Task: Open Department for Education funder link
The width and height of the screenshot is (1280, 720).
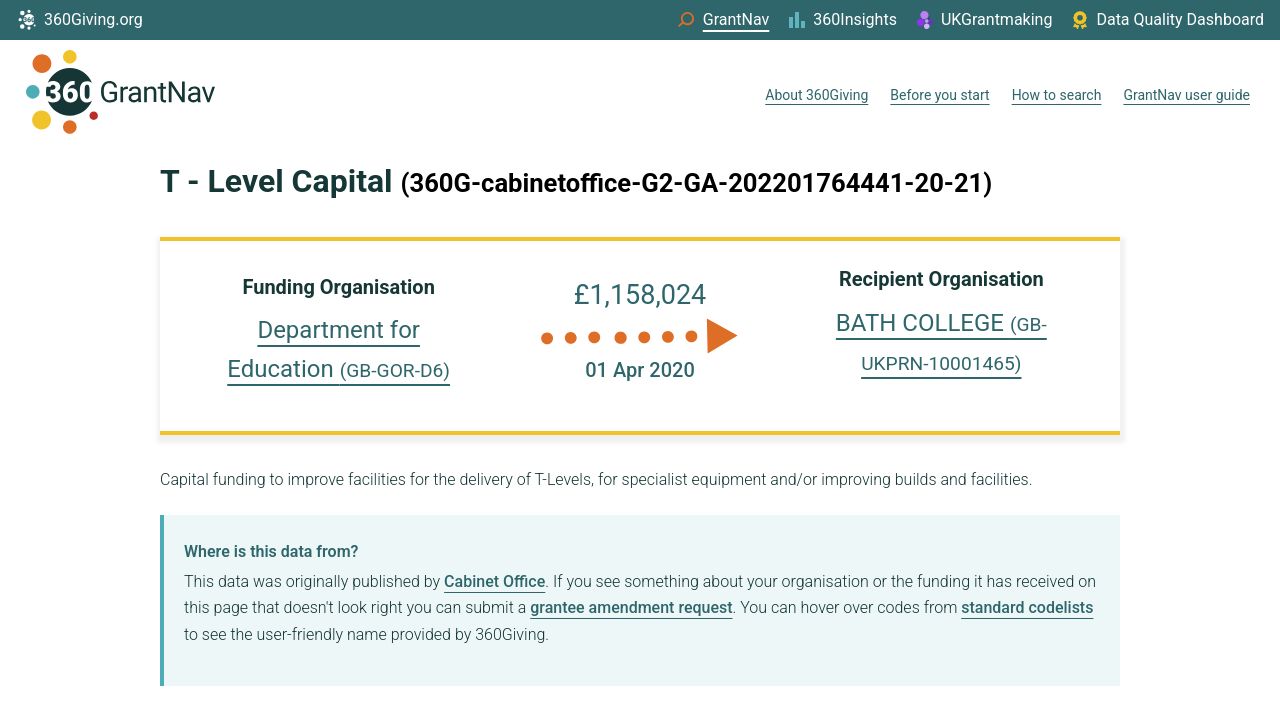Action: [338, 349]
